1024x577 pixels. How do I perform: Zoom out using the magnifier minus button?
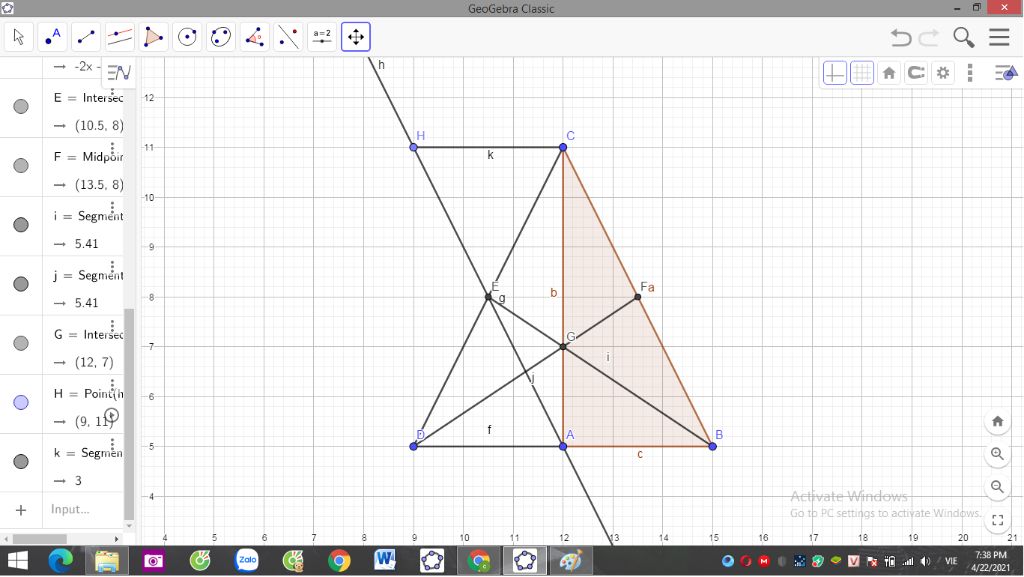point(997,487)
